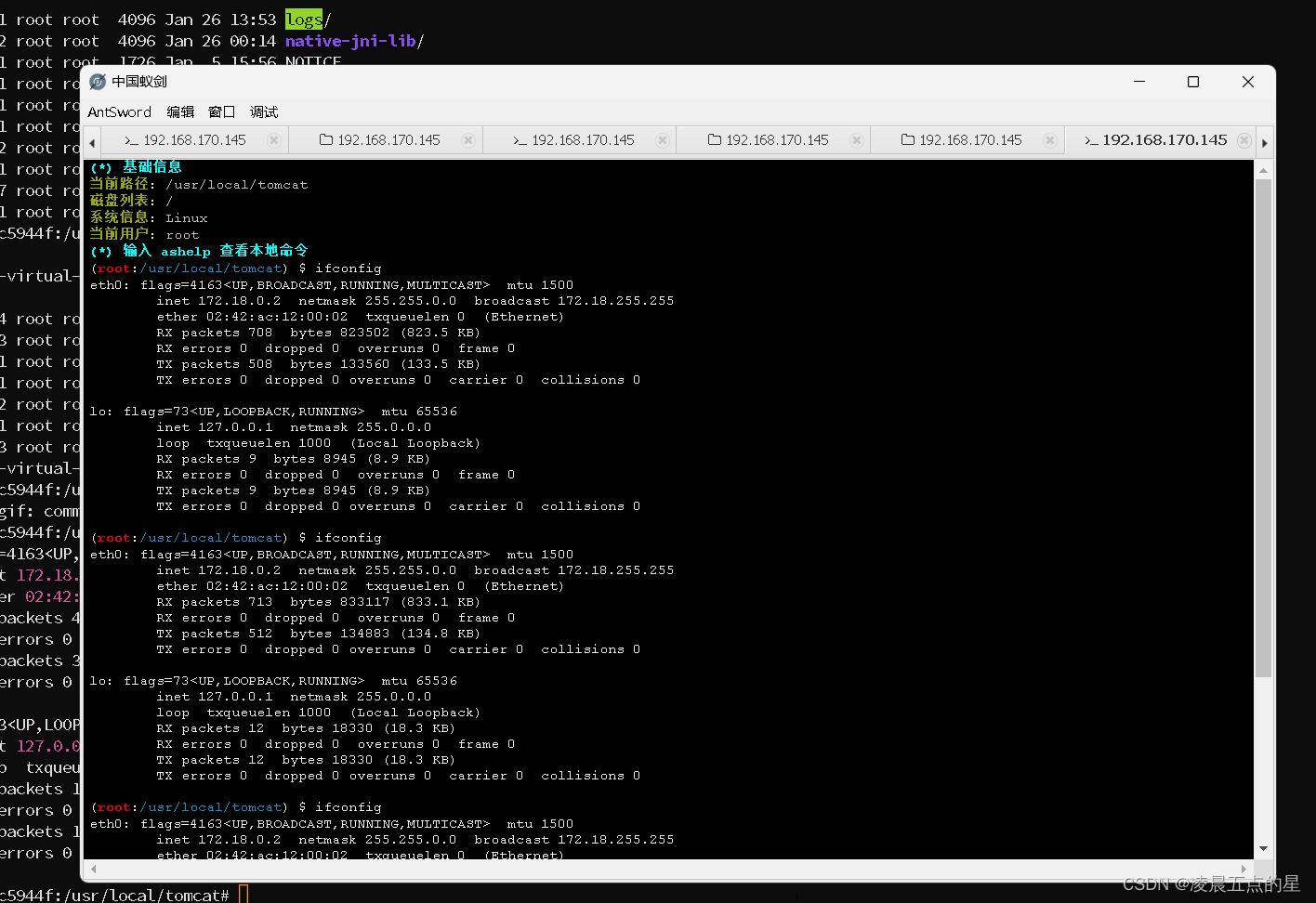This screenshot has height=903, width=1316.
Task: Close the active bold terminal tab
Action: 1244,140
